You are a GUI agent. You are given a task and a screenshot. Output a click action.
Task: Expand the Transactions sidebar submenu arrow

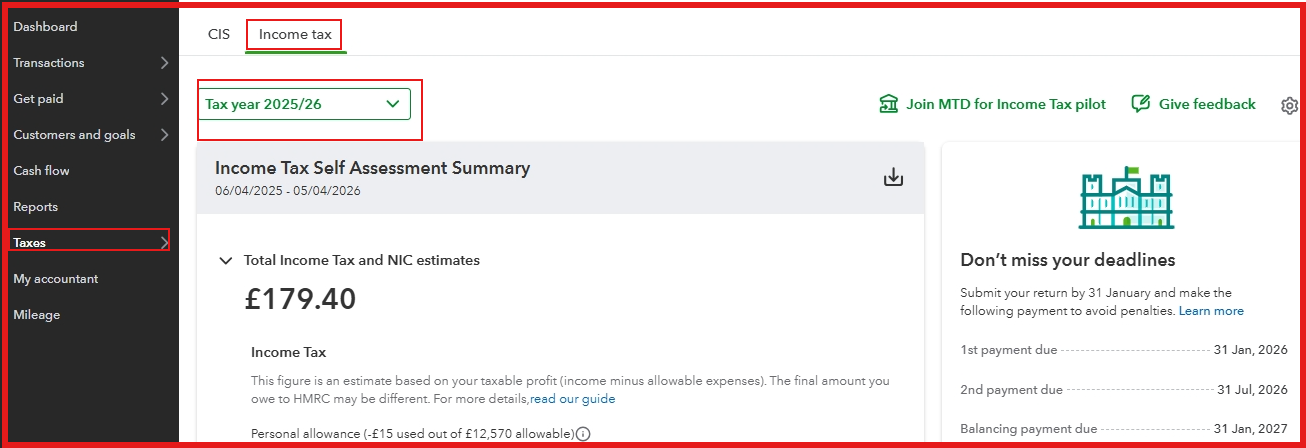pos(164,63)
